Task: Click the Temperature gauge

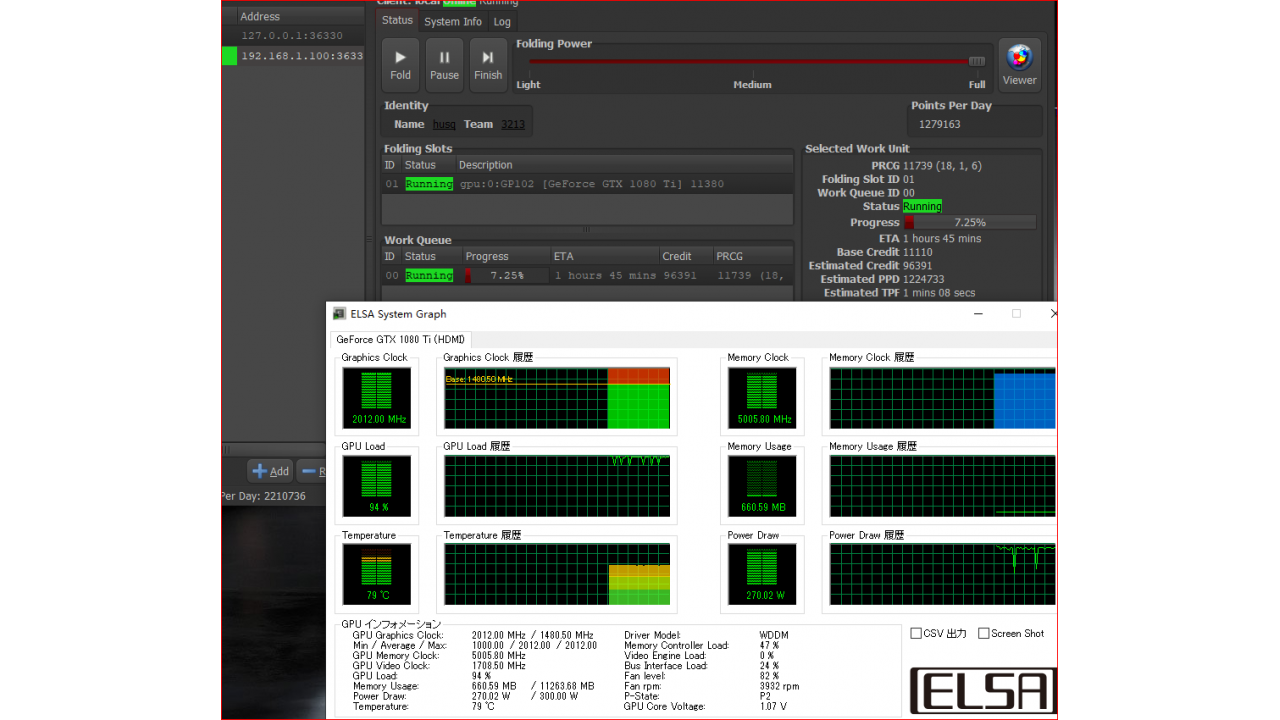Action: tap(376, 575)
